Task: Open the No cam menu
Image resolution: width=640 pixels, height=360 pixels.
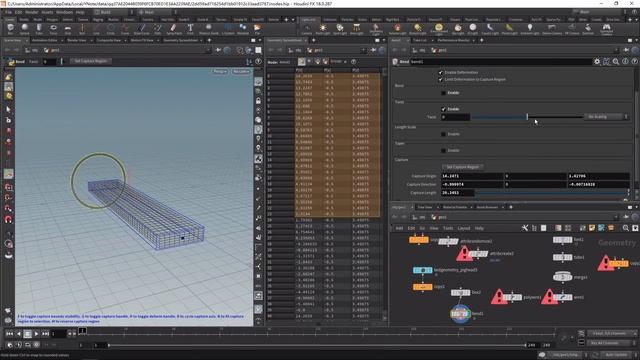Action: pos(241,71)
